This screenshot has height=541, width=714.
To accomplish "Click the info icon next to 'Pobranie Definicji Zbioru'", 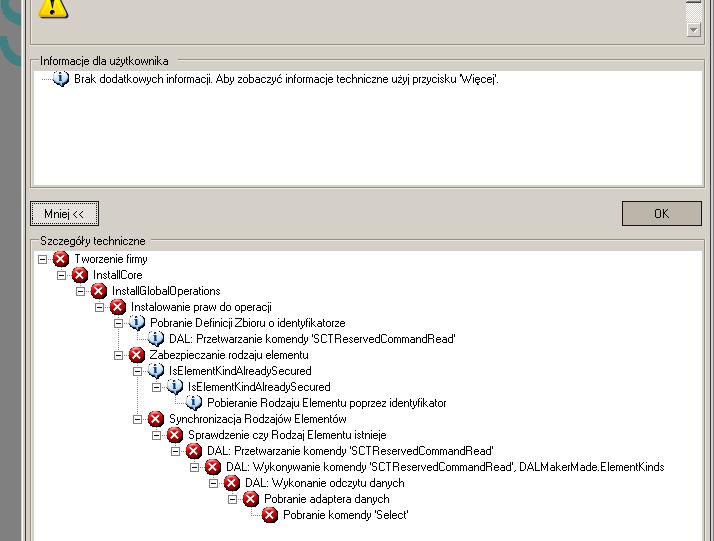I will tap(137, 323).
